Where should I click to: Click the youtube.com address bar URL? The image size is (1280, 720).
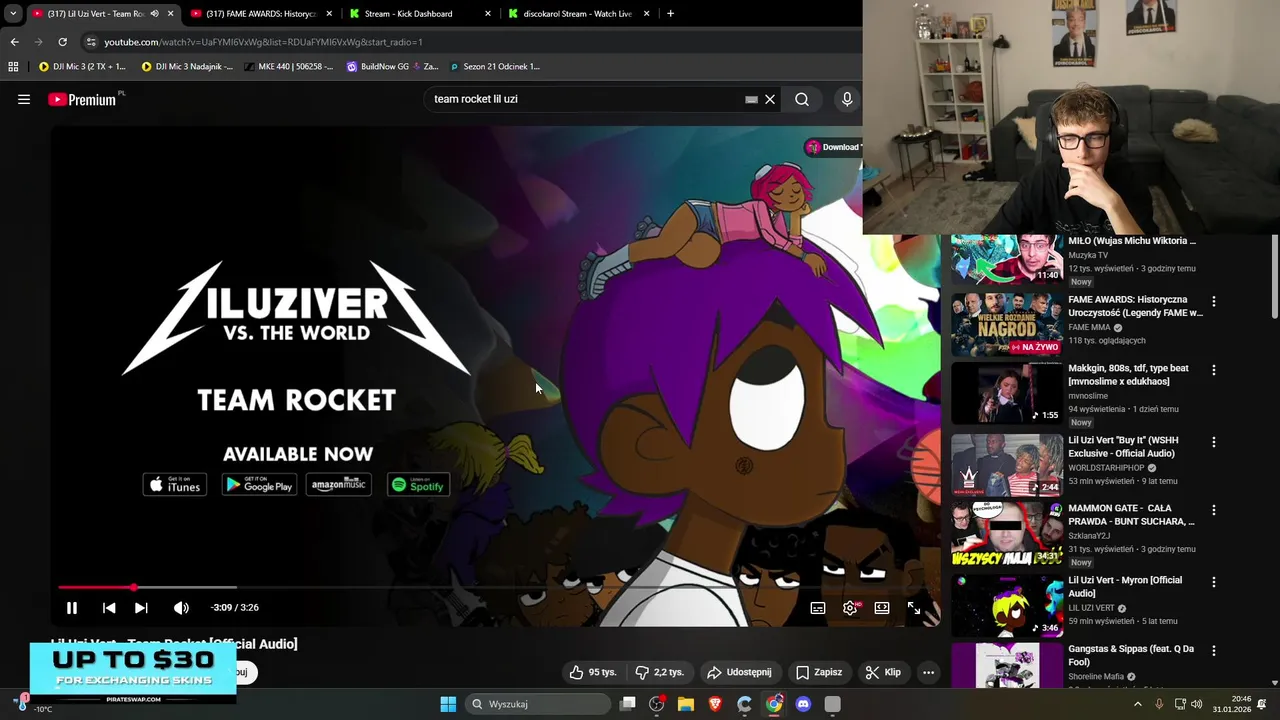point(263,42)
